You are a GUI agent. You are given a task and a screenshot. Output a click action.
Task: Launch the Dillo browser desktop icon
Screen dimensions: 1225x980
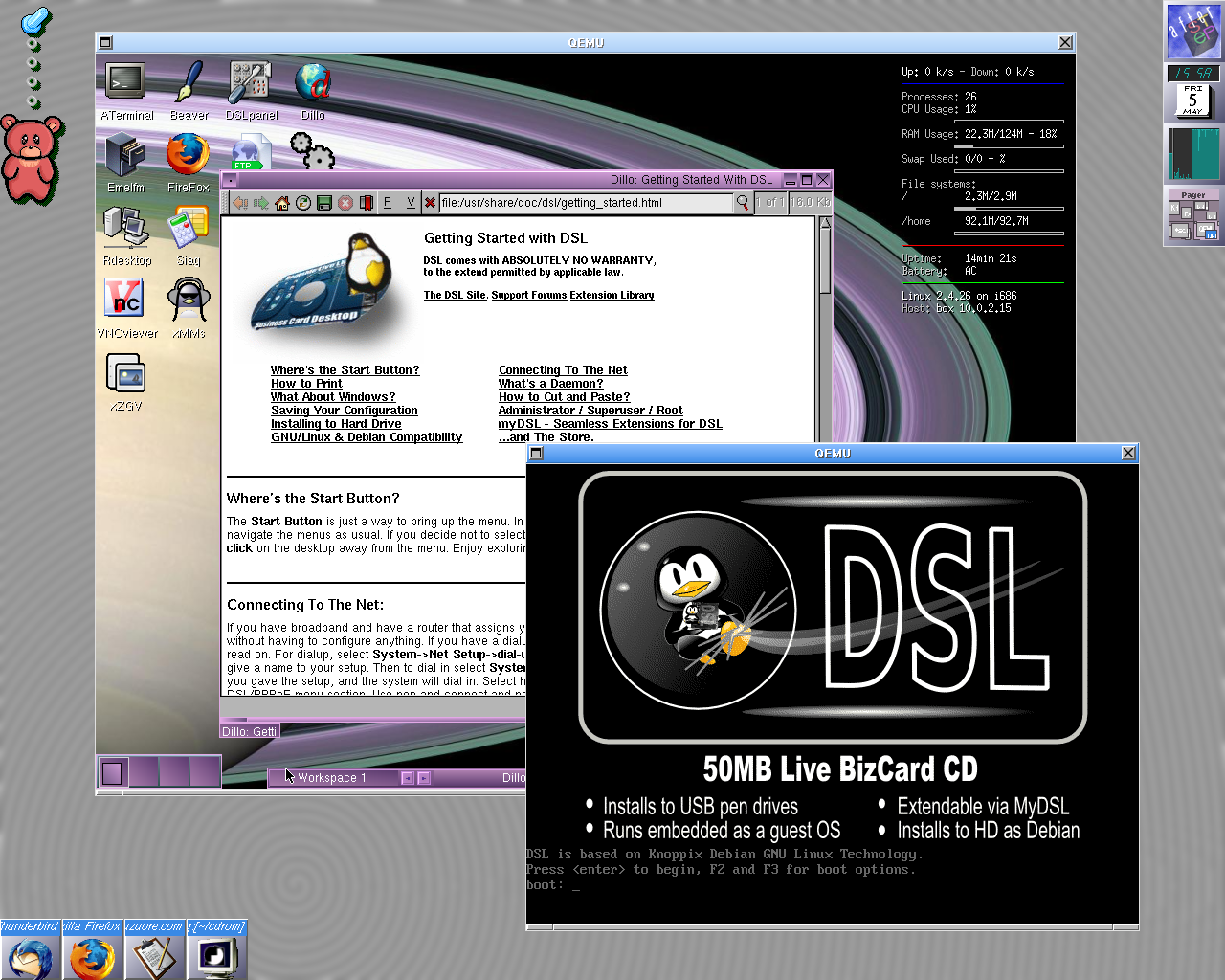point(312,82)
